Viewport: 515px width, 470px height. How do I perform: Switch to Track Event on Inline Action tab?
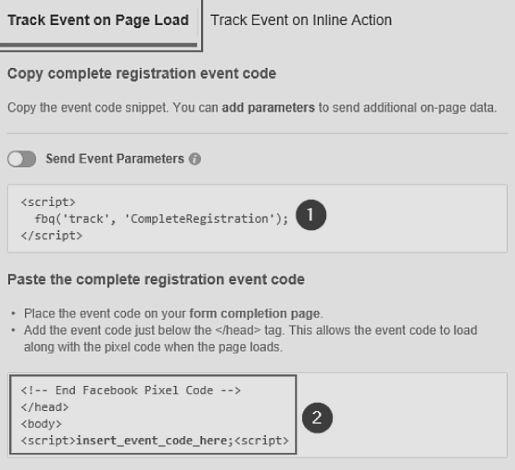click(x=301, y=20)
